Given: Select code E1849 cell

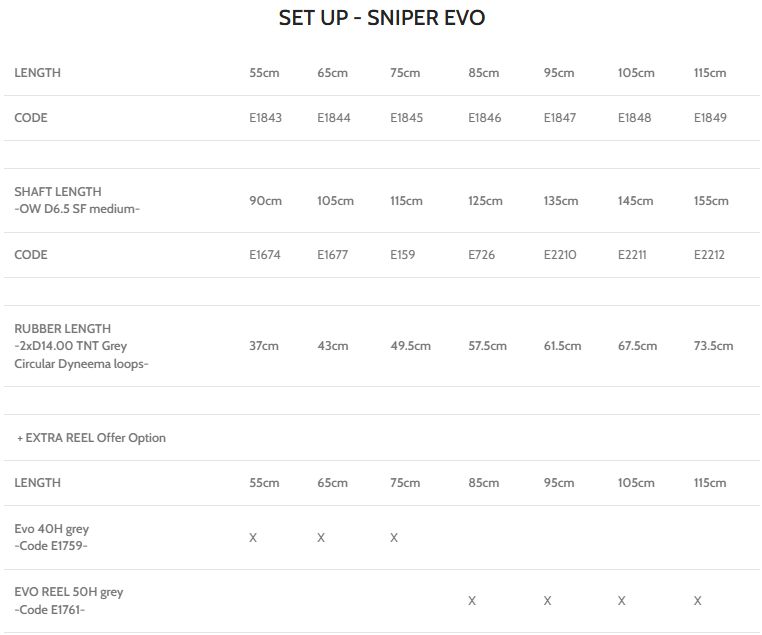Looking at the screenshot, I should click(710, 118).
